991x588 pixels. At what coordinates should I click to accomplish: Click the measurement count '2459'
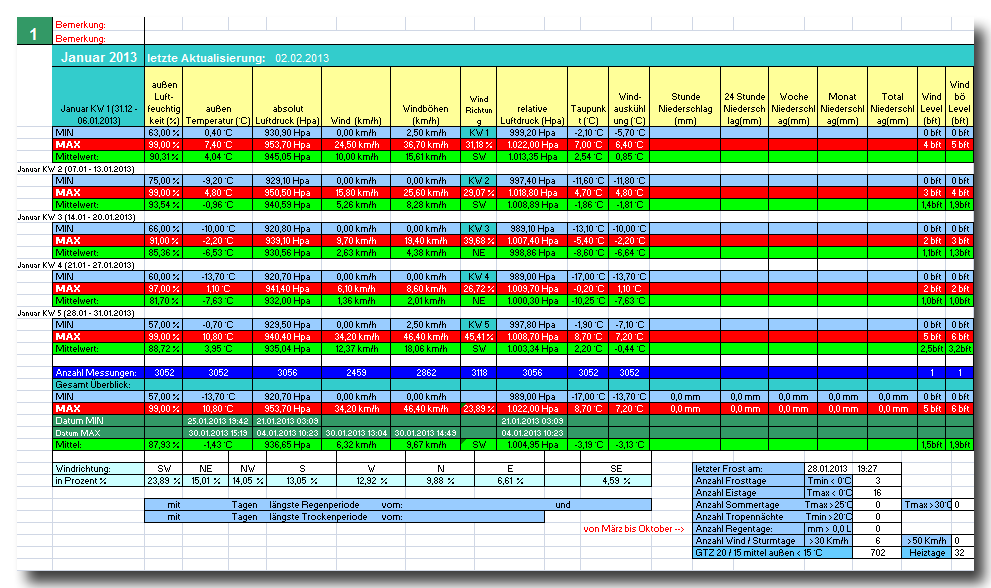click(x=356, y=373)
